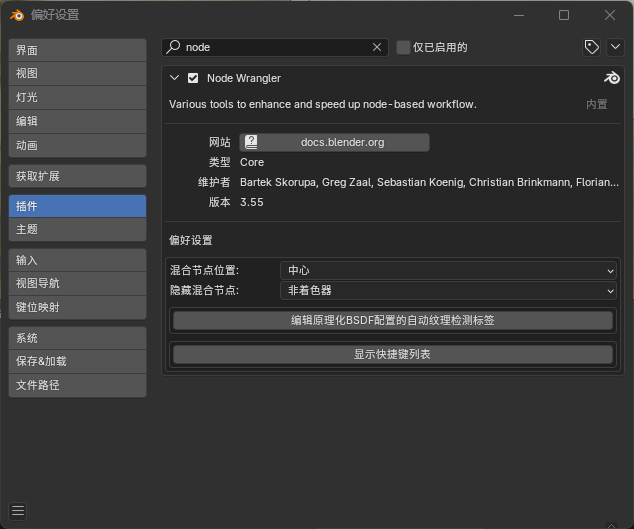Open the 隐藏混合节点 dropdown

[x=449, y=290]
